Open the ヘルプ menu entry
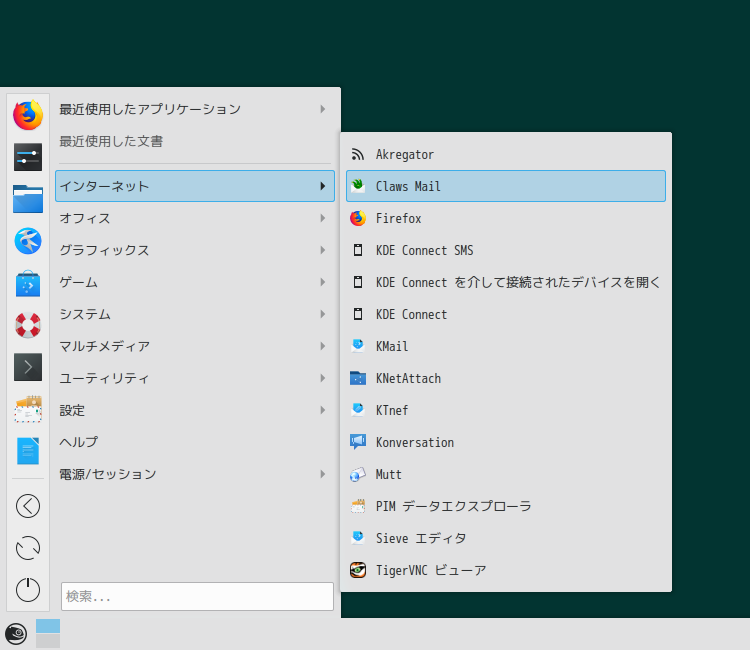750x650 pixels. click(x=195, y=442)
